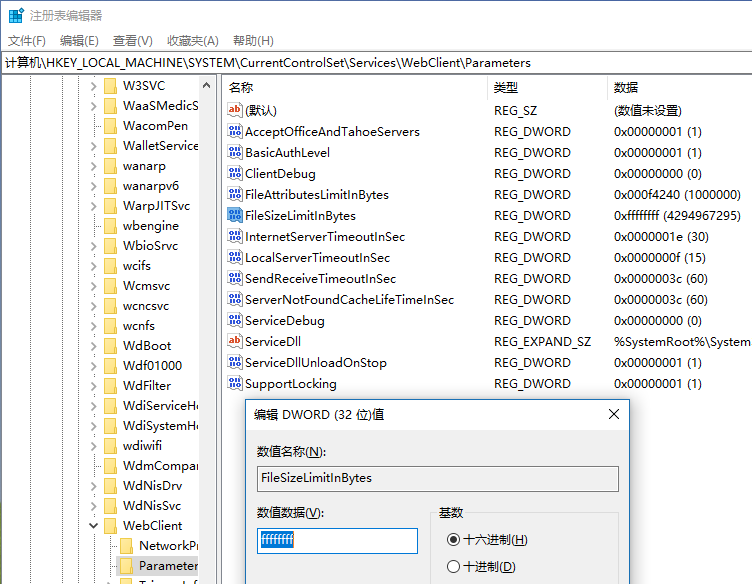
Task: Expand the WalletService tree node
Action: pyautogui.click(x=94, y=146)
